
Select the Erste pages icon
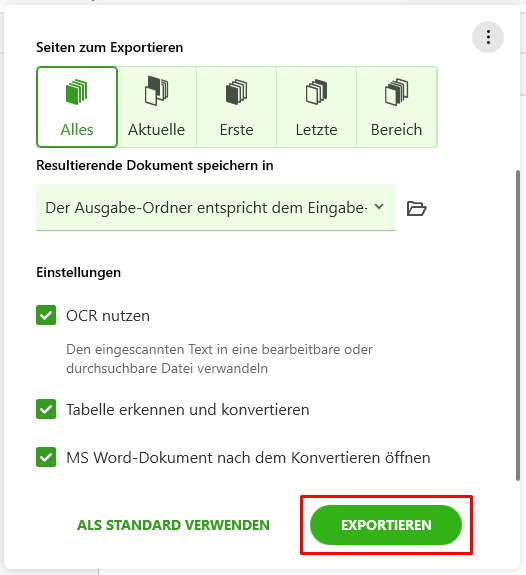point(236,92)
